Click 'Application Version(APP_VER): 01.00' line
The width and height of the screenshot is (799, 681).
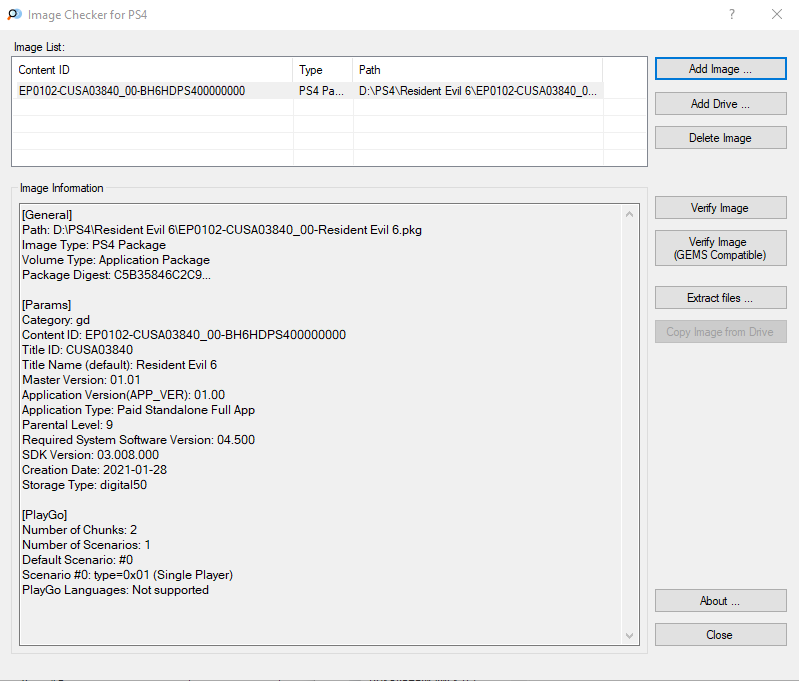coord(123,395)
